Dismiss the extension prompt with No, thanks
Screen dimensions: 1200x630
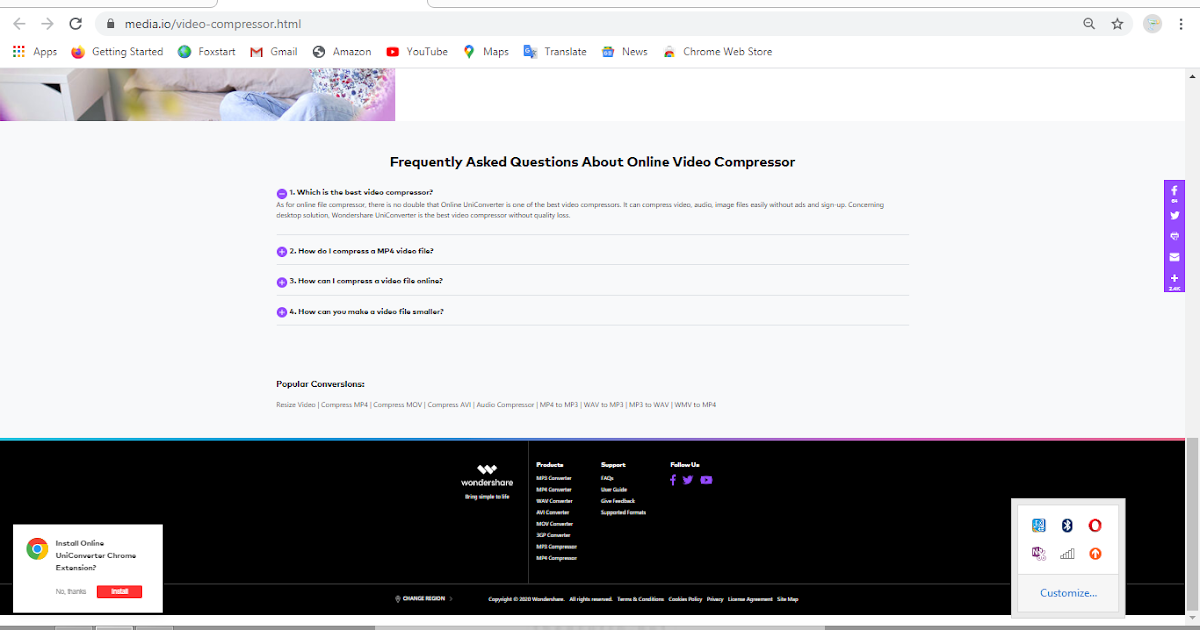click(70, 591)
